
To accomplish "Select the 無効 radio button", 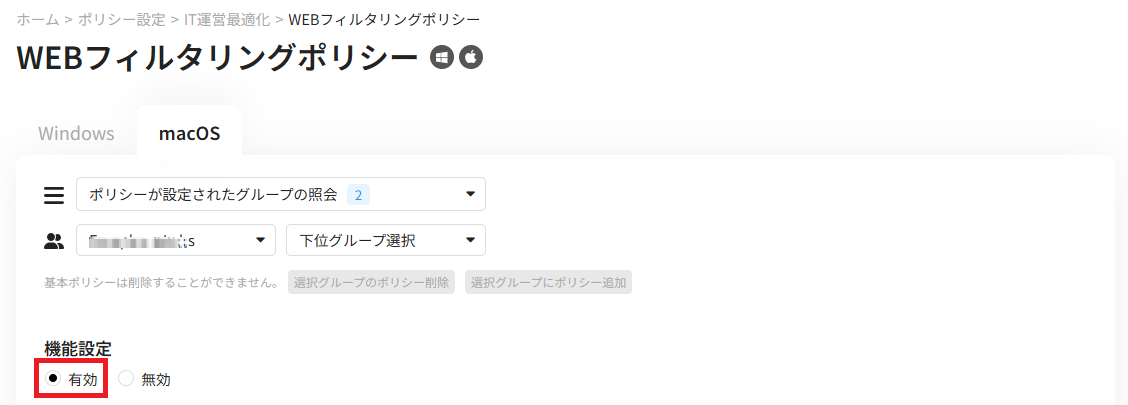I will [126, 378].
